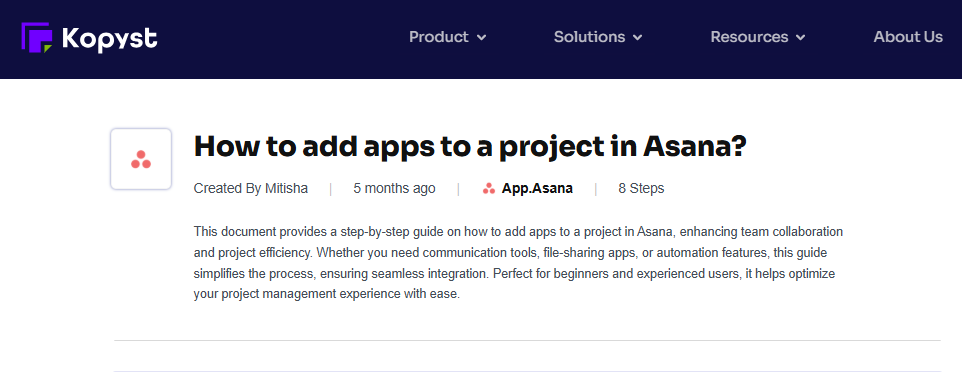Click the "How to add apps" heading

coord(470,147)
